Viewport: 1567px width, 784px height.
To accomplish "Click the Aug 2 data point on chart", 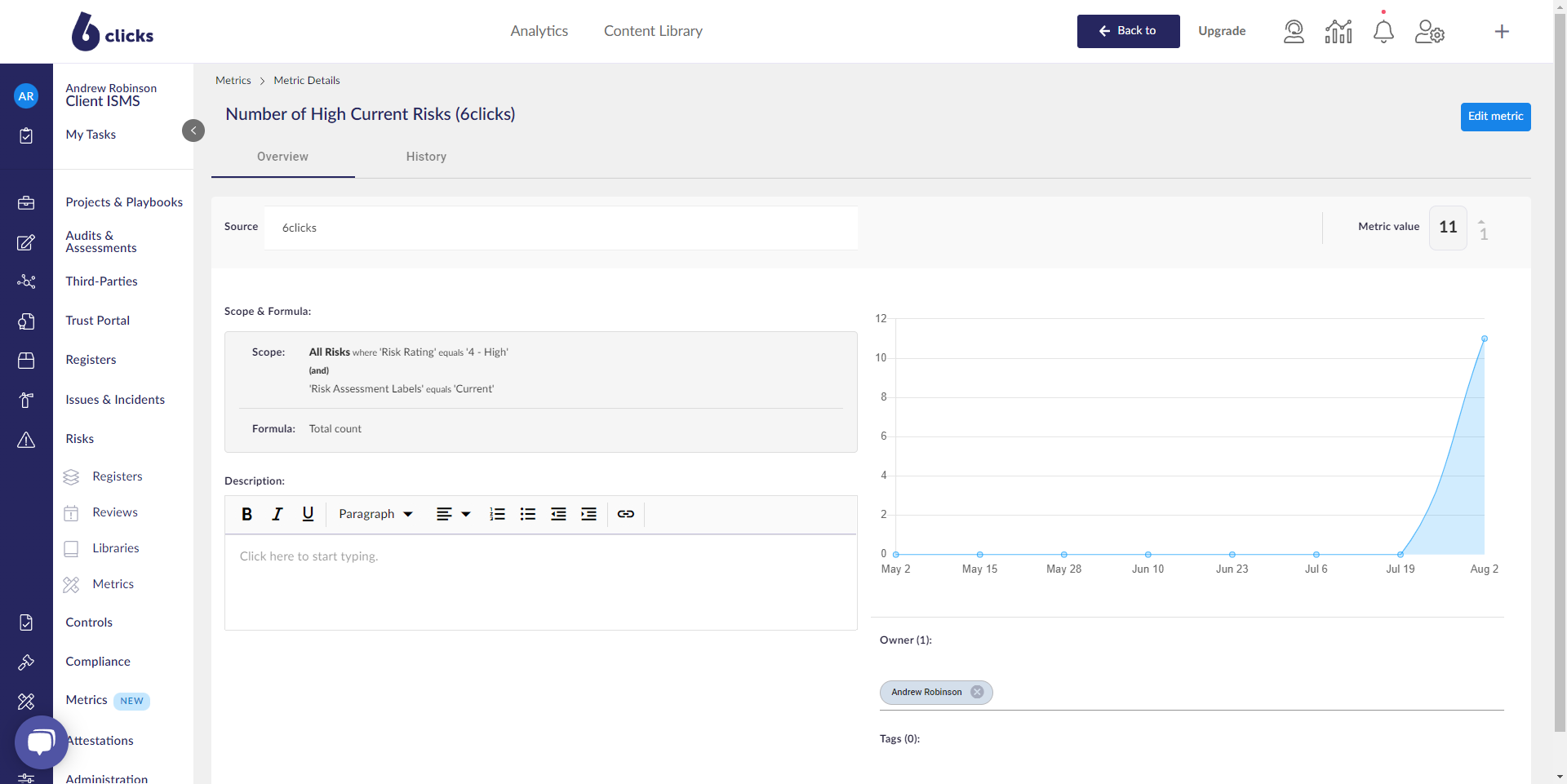I will pyautogui.click(x=1485, y=339).
